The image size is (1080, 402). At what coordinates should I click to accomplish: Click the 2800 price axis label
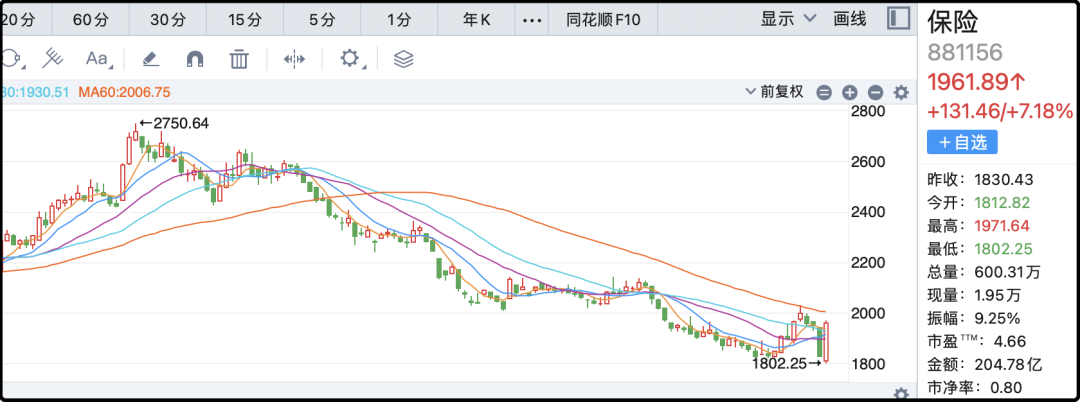tap(868, 112)
